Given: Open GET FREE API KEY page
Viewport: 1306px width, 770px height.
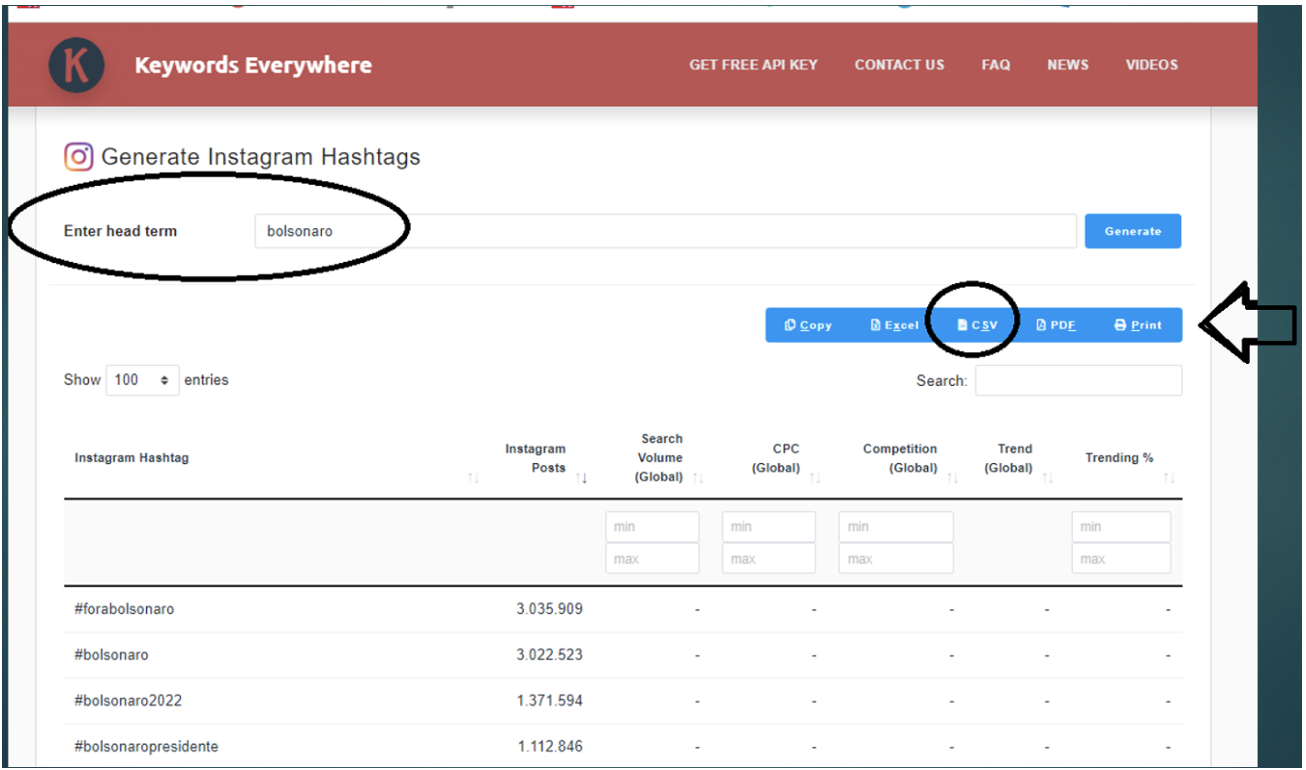Looking at the screenshot, I should (753, 65).
